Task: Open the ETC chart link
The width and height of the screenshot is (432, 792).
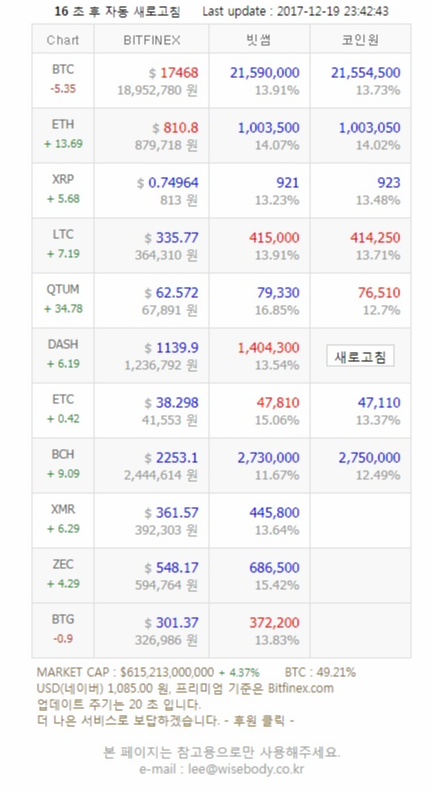Action: 63,400
